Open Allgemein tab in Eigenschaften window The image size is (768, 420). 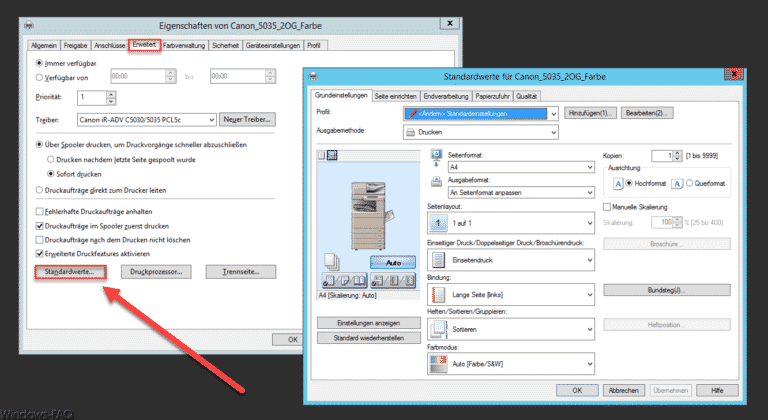tap(44, 46)
